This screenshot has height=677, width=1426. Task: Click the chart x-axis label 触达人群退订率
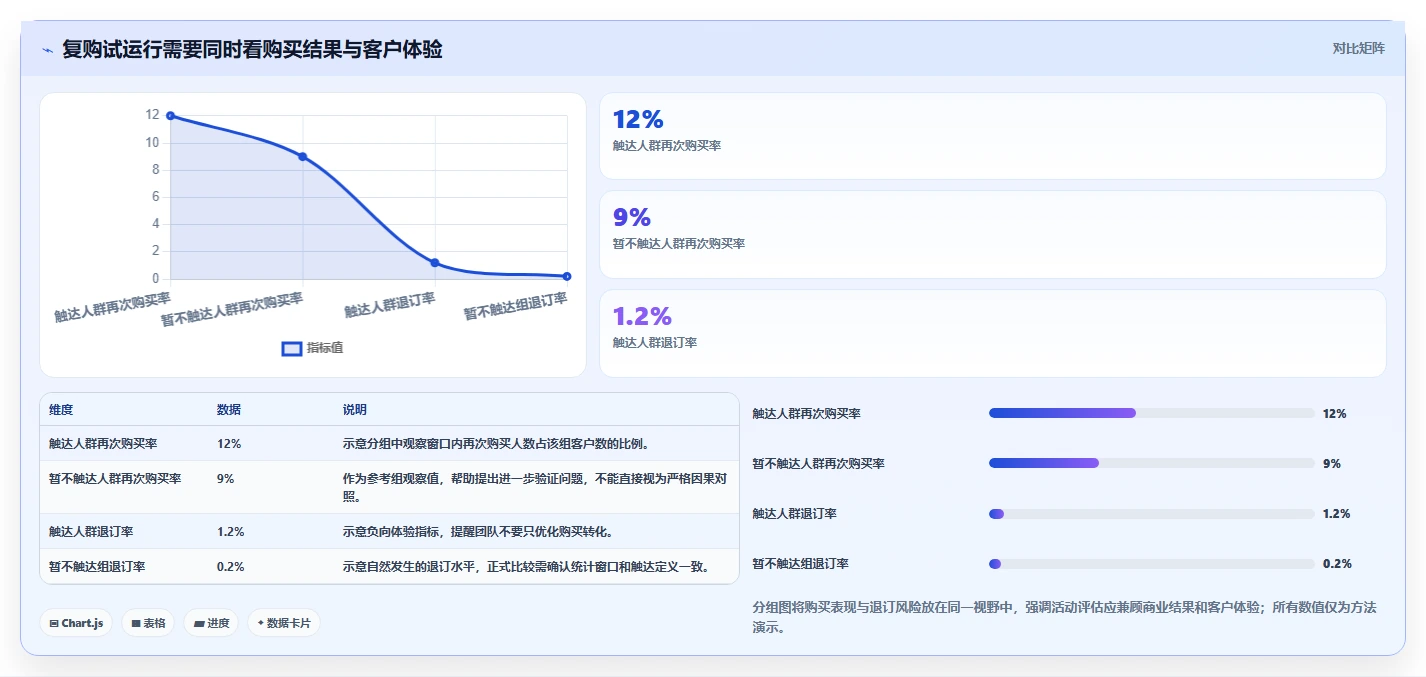(x=390, y=305)
